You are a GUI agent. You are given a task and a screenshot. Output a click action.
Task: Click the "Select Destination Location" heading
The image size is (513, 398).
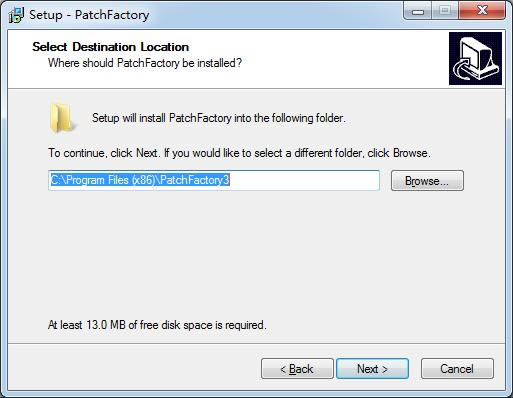(111, 47)
